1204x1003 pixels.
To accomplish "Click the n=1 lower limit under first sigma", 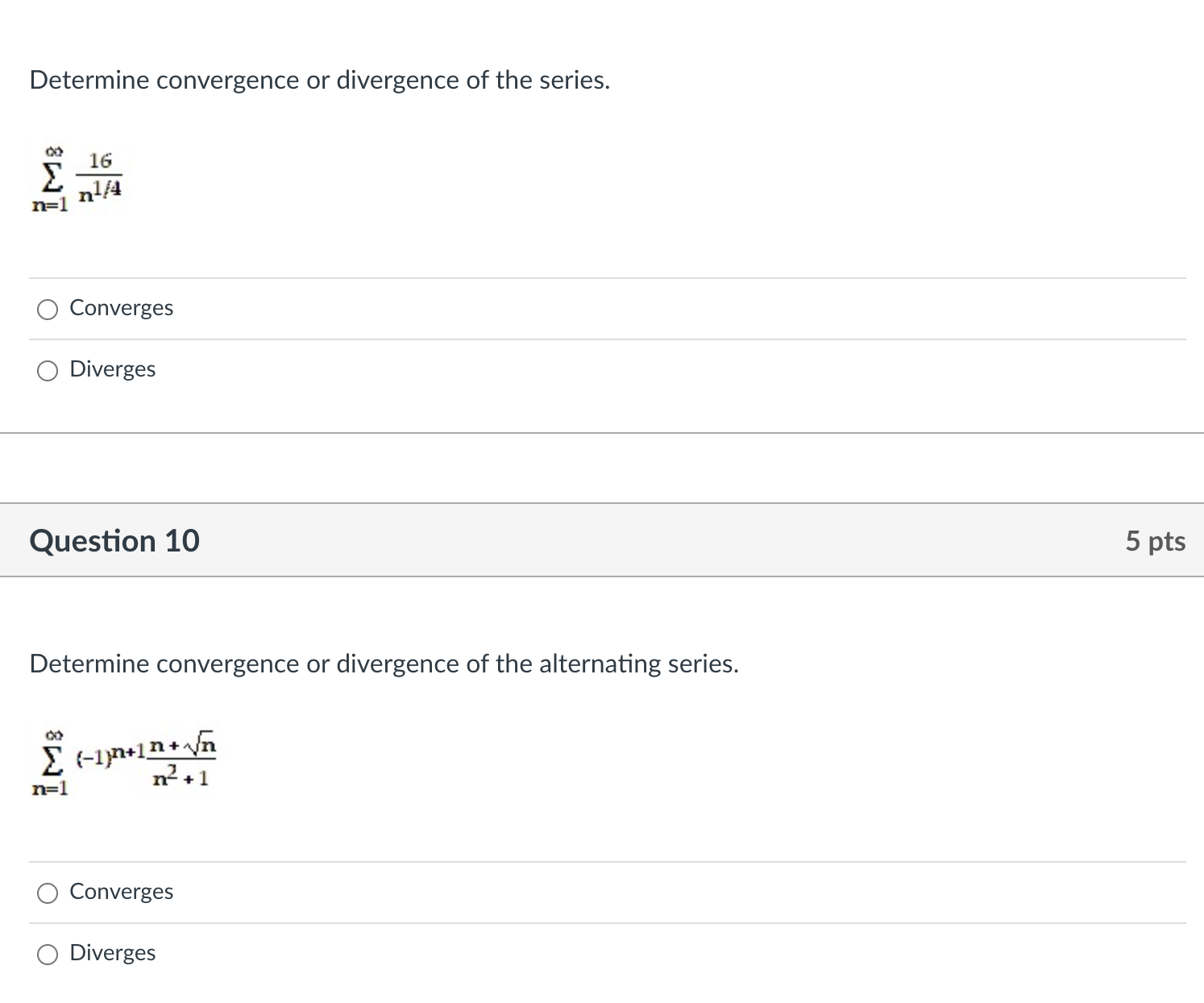I will (50, 206).
